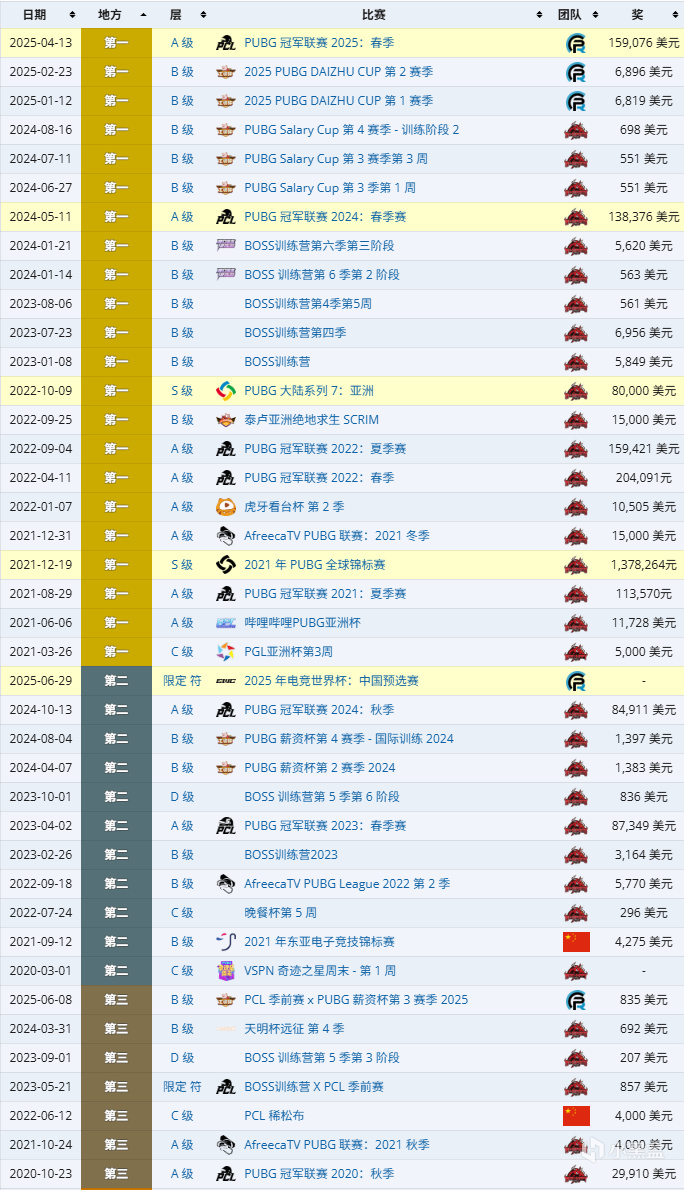This screenshot has width=684, height=1190.
Task: Click D 级 tier in 2023-10-01 row
Action: coord(182,797)
